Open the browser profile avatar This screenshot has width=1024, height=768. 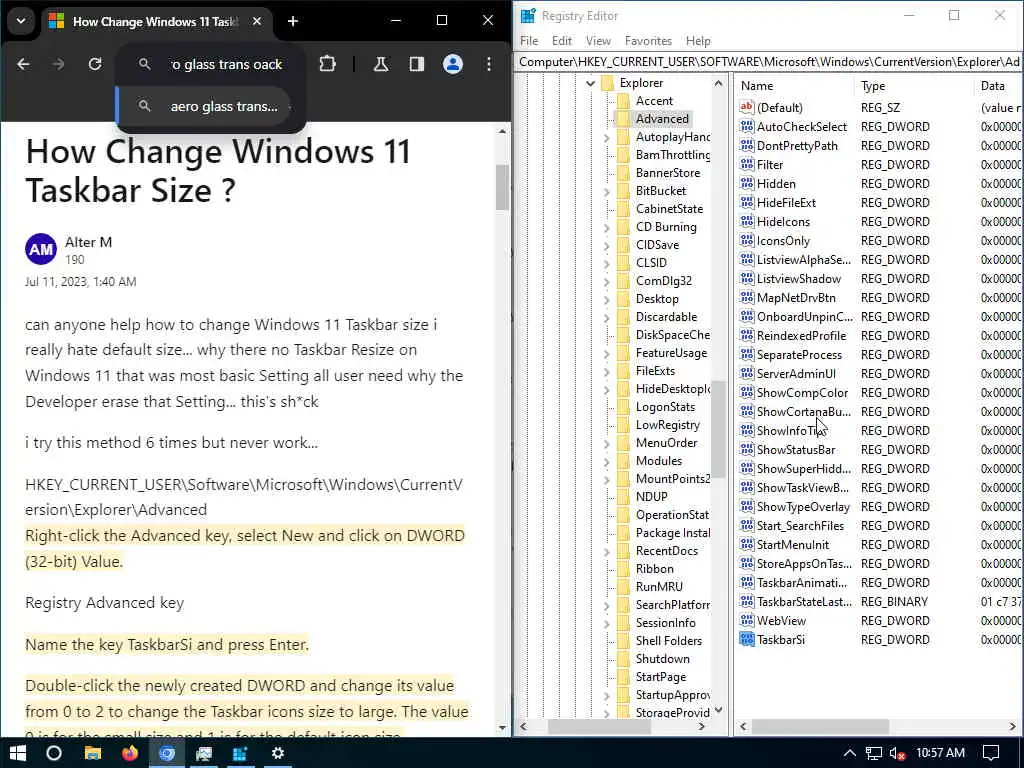click(453, 64)
